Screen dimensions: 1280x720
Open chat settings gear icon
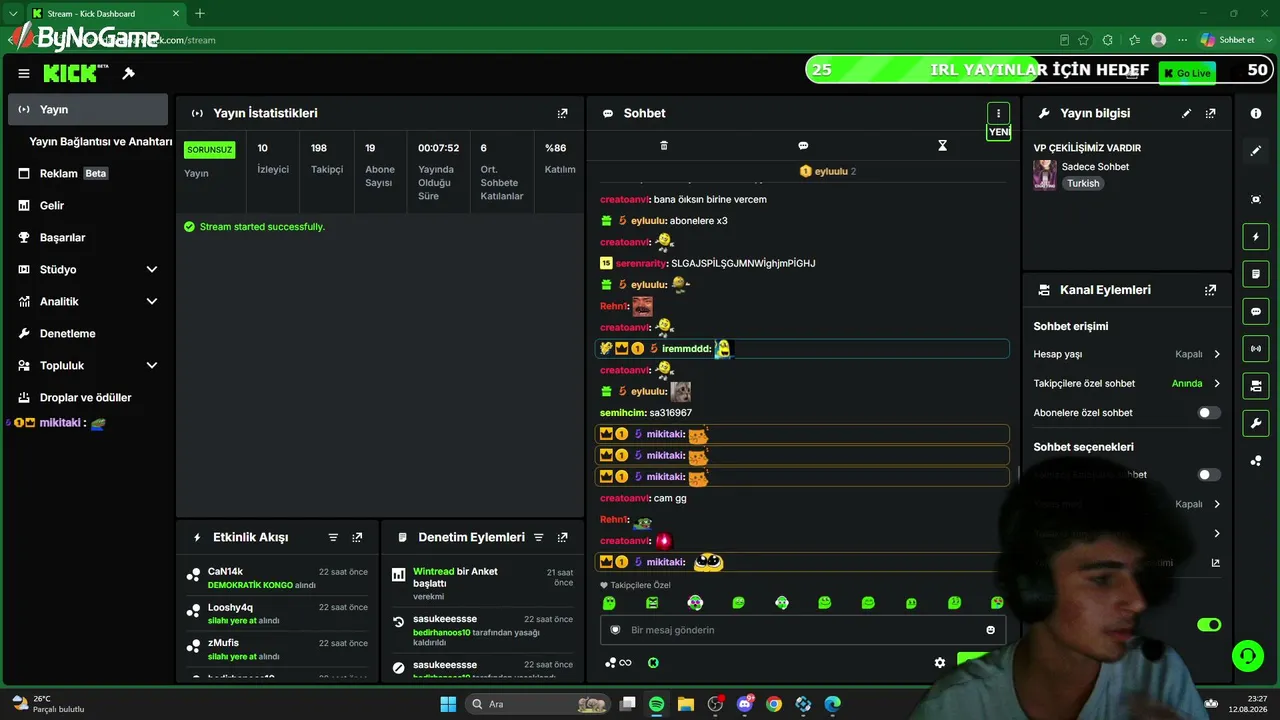coord(940,662)
